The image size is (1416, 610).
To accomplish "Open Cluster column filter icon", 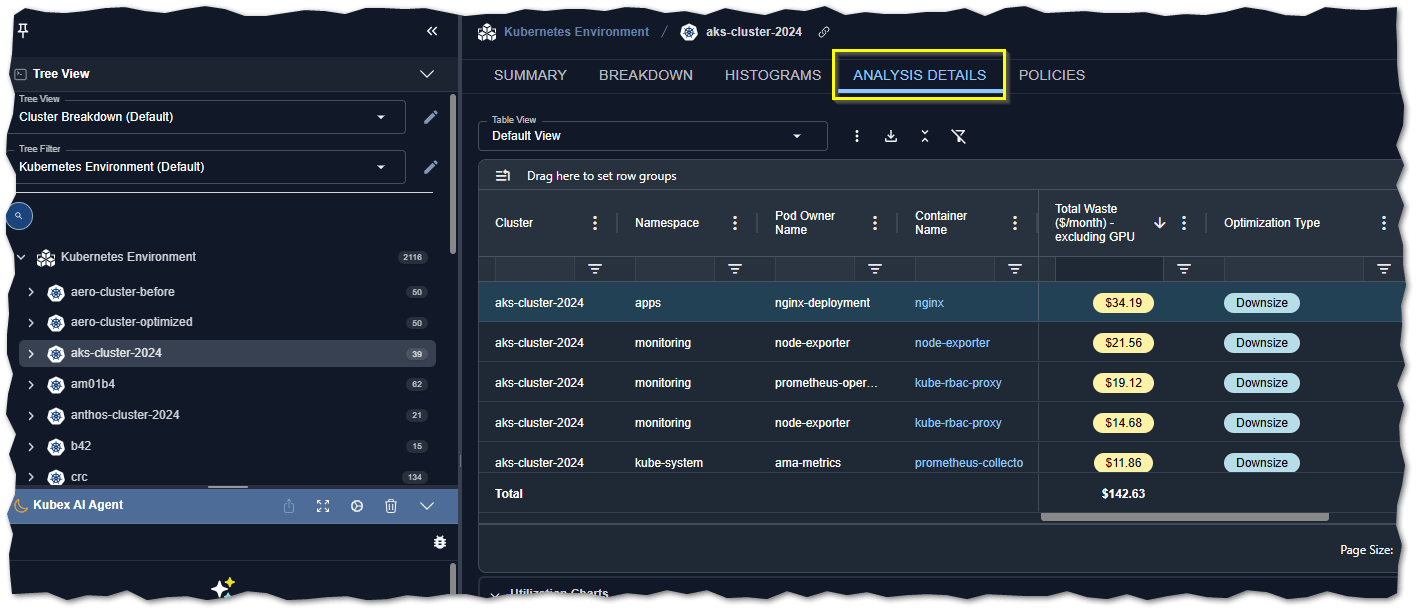I will (595, 269).
